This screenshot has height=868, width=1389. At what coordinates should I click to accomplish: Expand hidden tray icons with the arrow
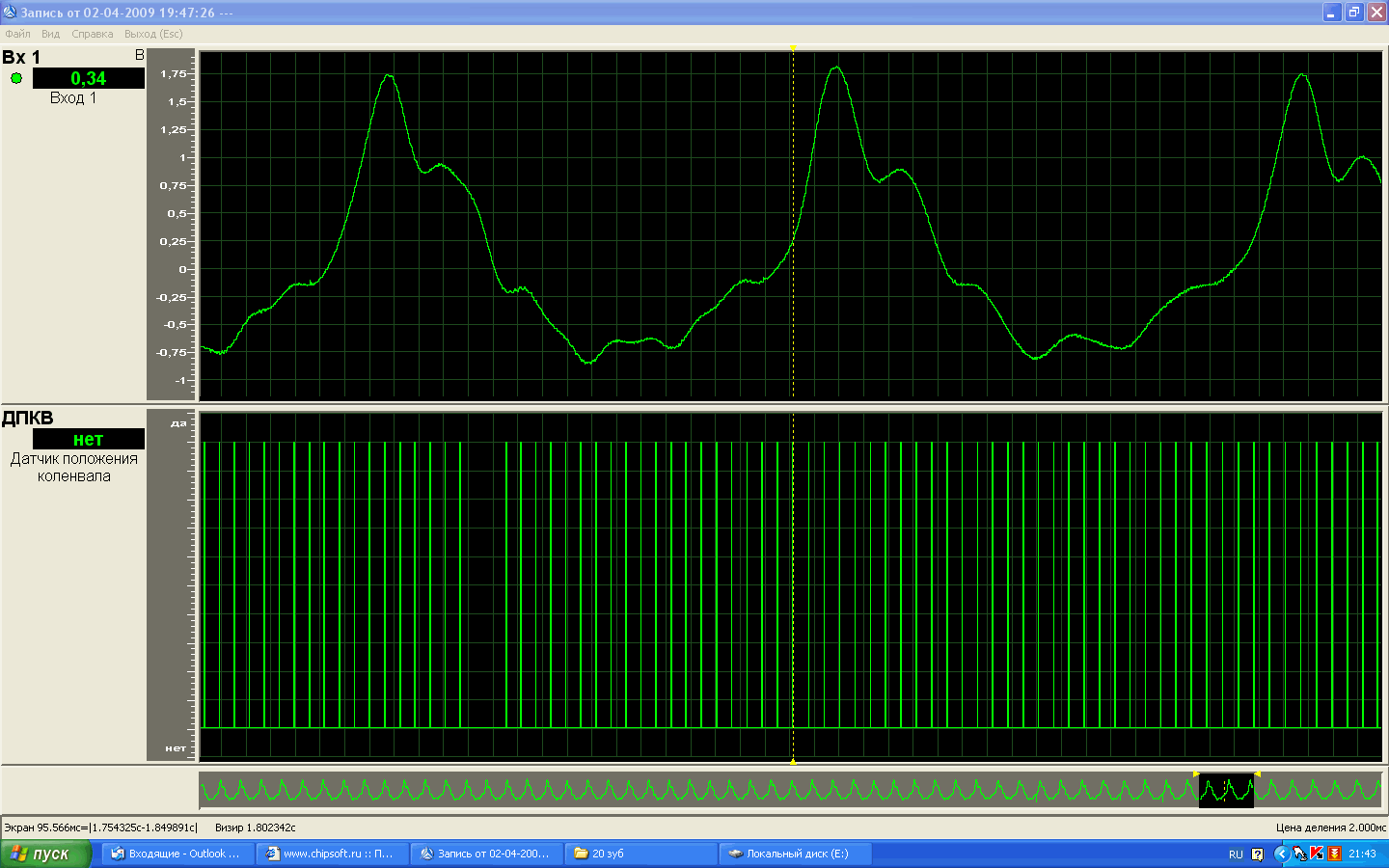(1281, 854)
